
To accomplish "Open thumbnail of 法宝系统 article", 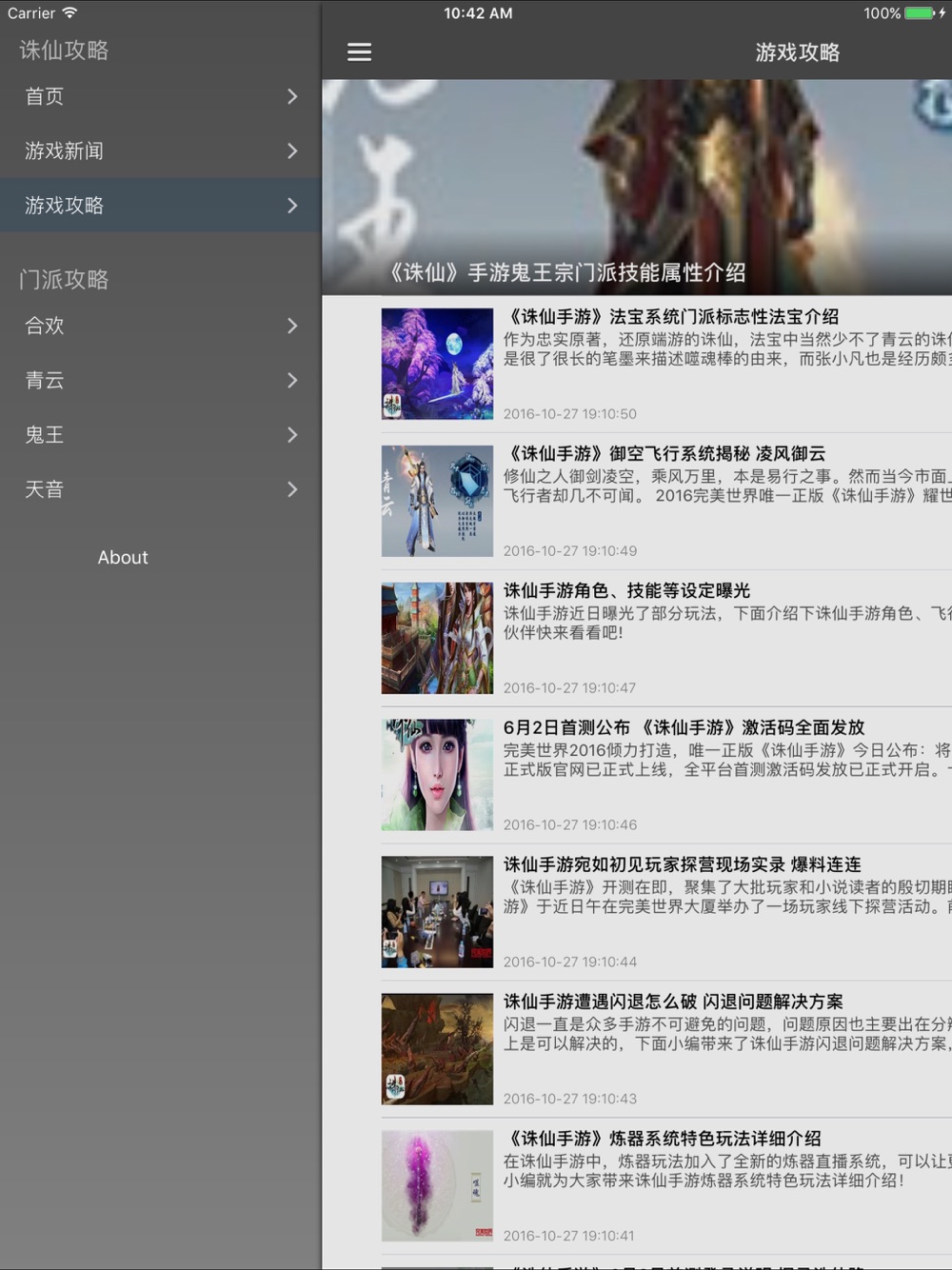I will (437, 364).
